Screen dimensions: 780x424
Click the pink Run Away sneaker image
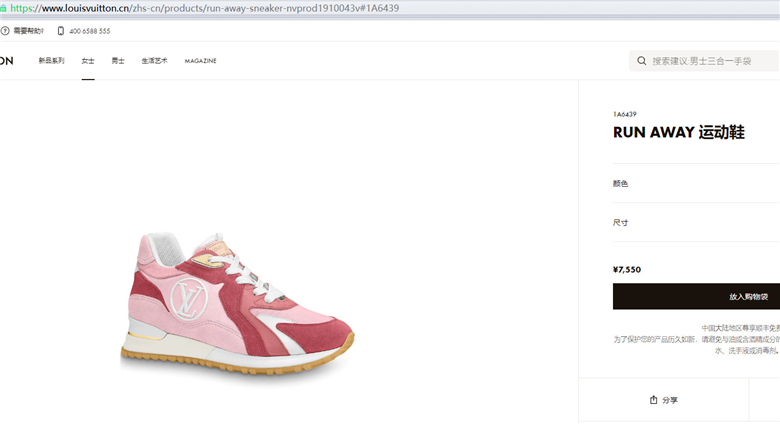tap(238, 303)
